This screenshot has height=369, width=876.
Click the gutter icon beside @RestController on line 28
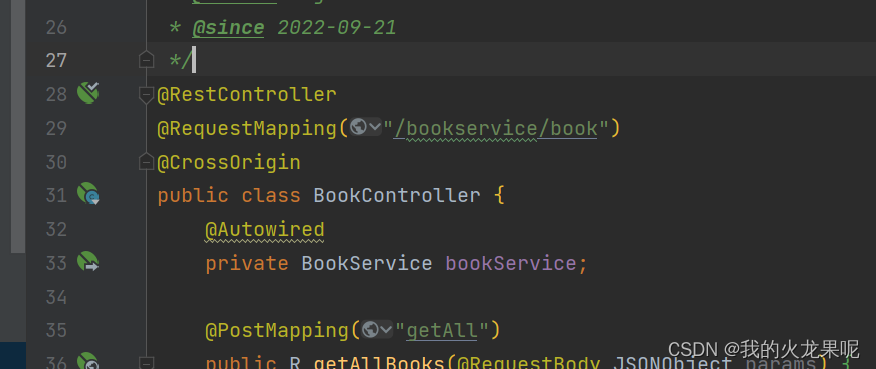click(x=88, y=93)
